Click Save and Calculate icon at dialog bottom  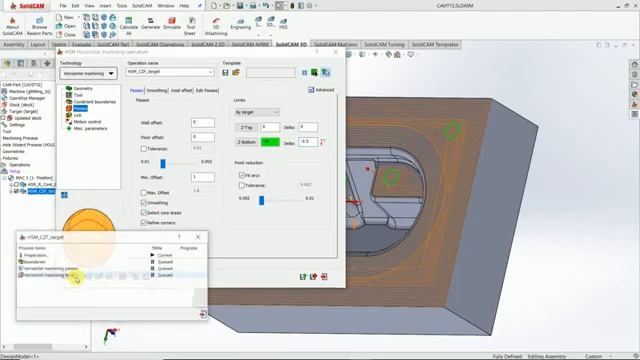pyautogui.click(x=303, y=277)
